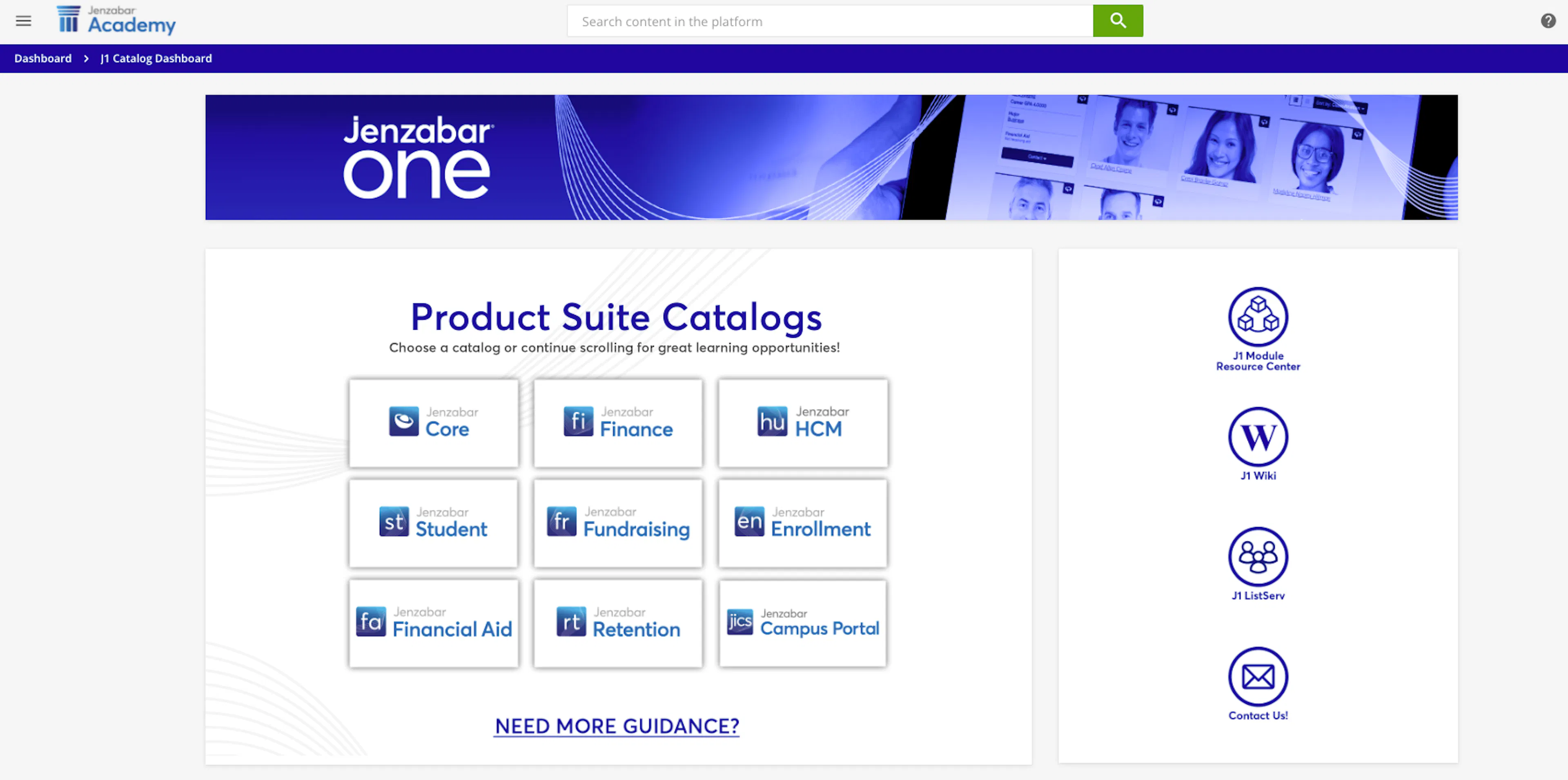The height and width of the screenshot is (780, 1568).
Task: Open the Jenzabar HCM catalog tile
Action: (803, 423)
